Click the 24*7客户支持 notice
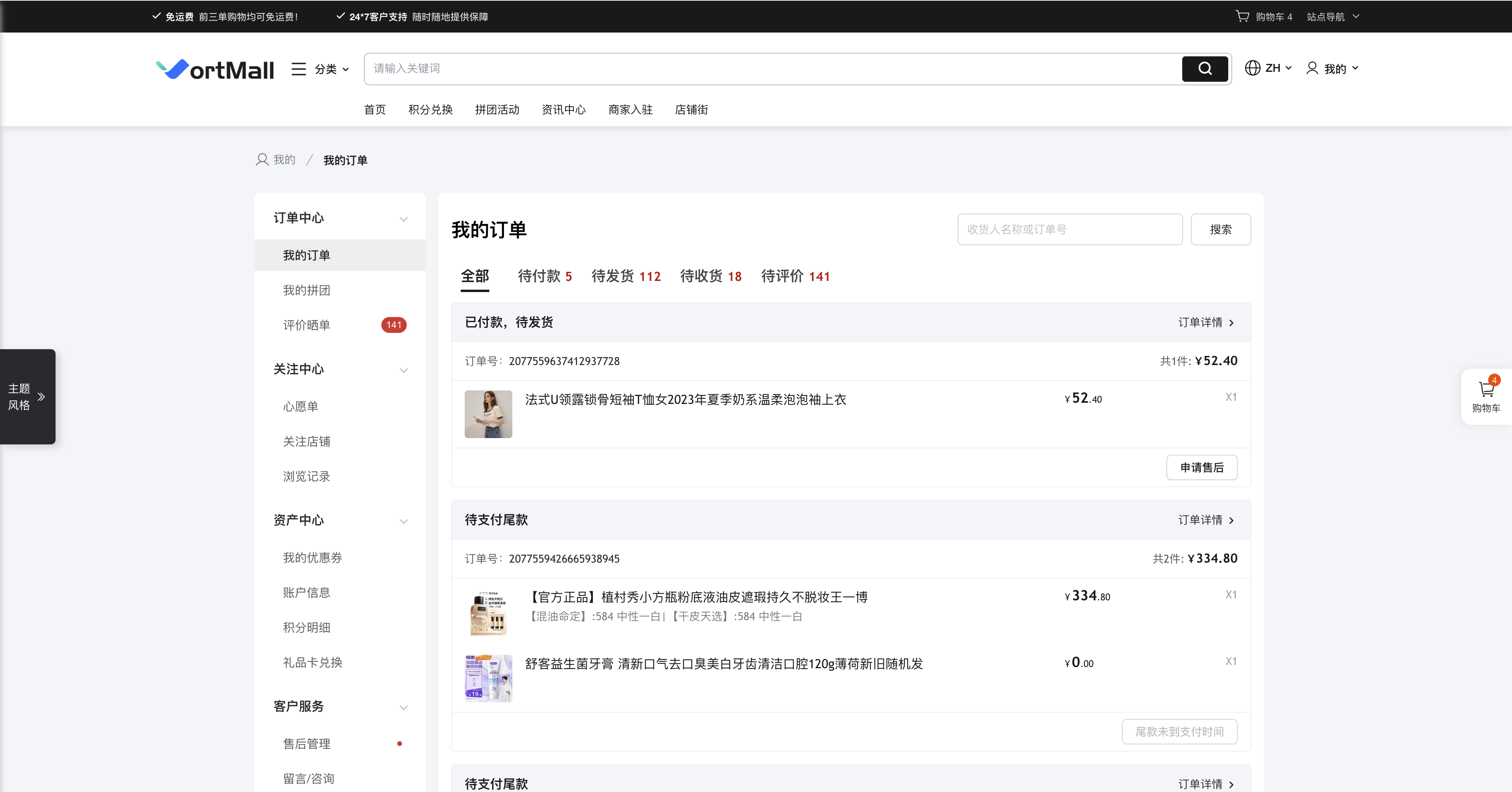Screen dimensions: 1512x792 click(x=412, y=16)
